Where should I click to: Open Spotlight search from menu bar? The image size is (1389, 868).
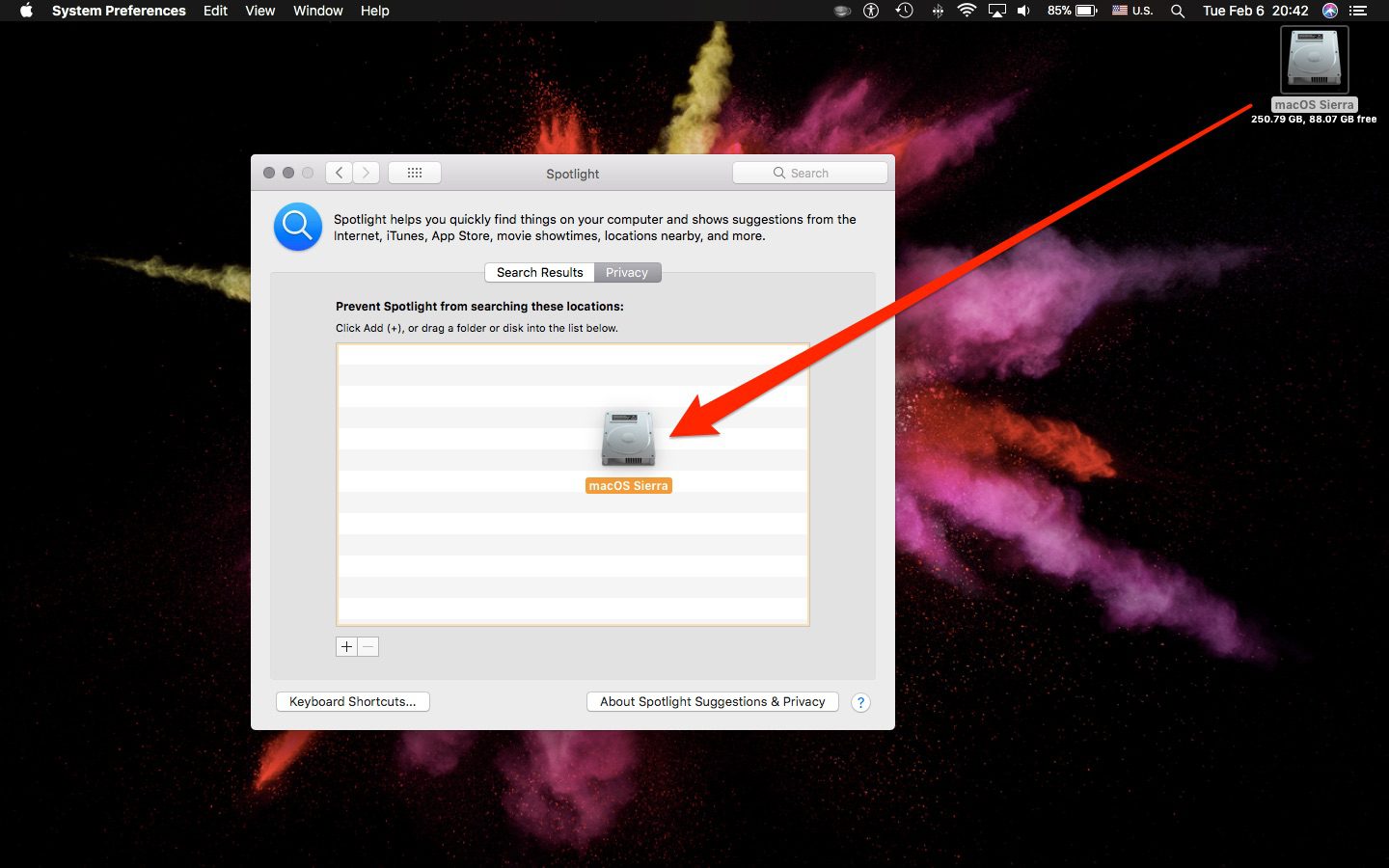(x=1177, y=11)
